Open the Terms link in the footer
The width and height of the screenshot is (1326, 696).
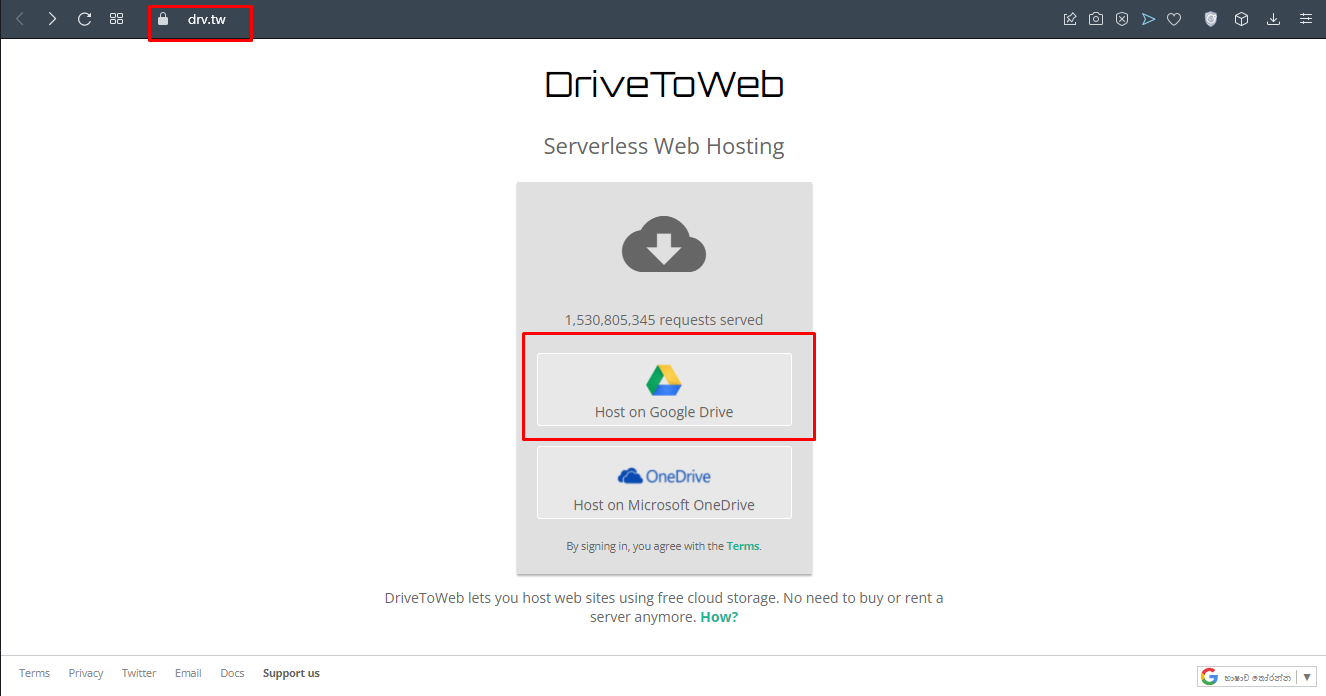tap(34, 673)
